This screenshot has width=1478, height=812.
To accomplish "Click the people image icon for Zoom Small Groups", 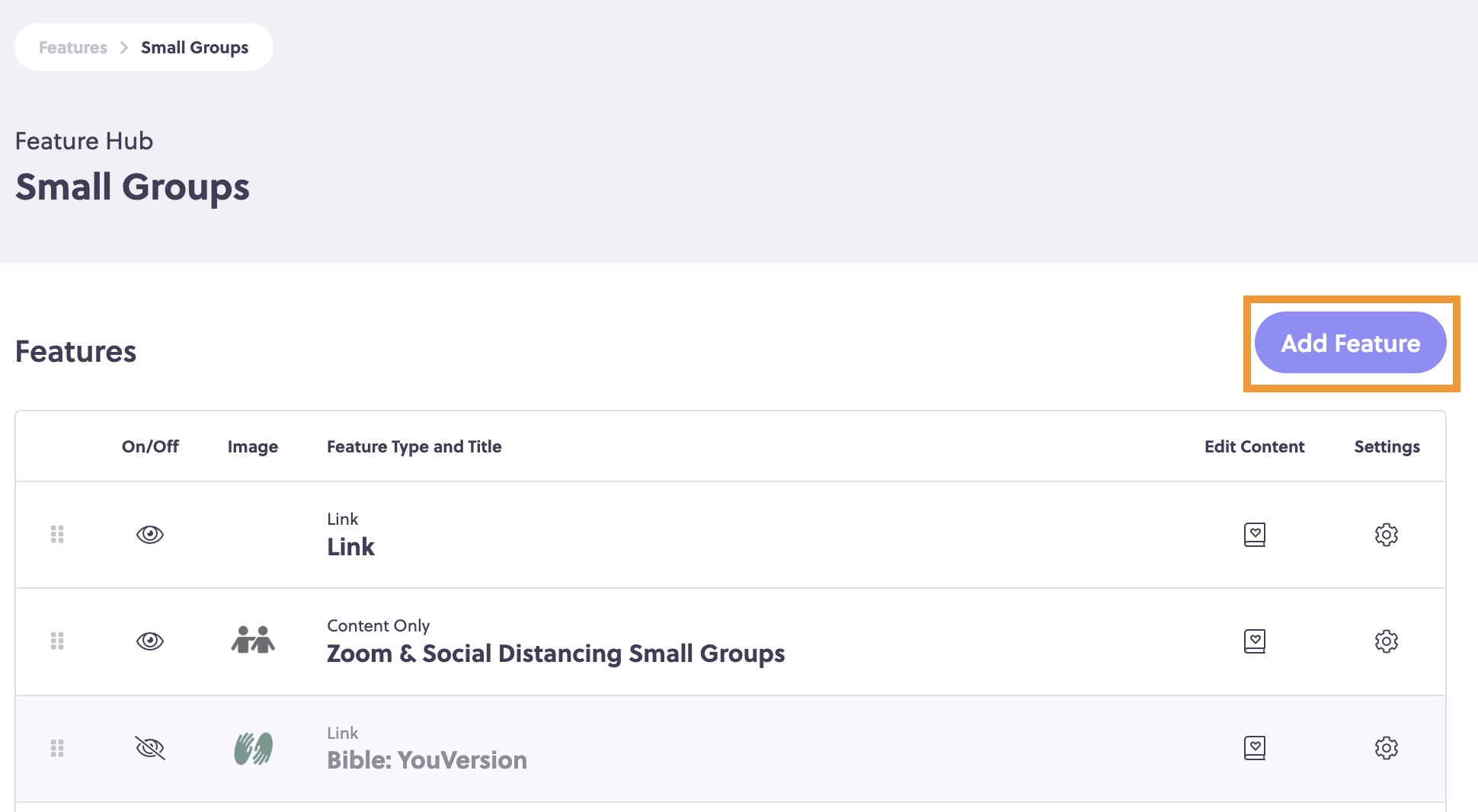I will [x=253, y=641].
